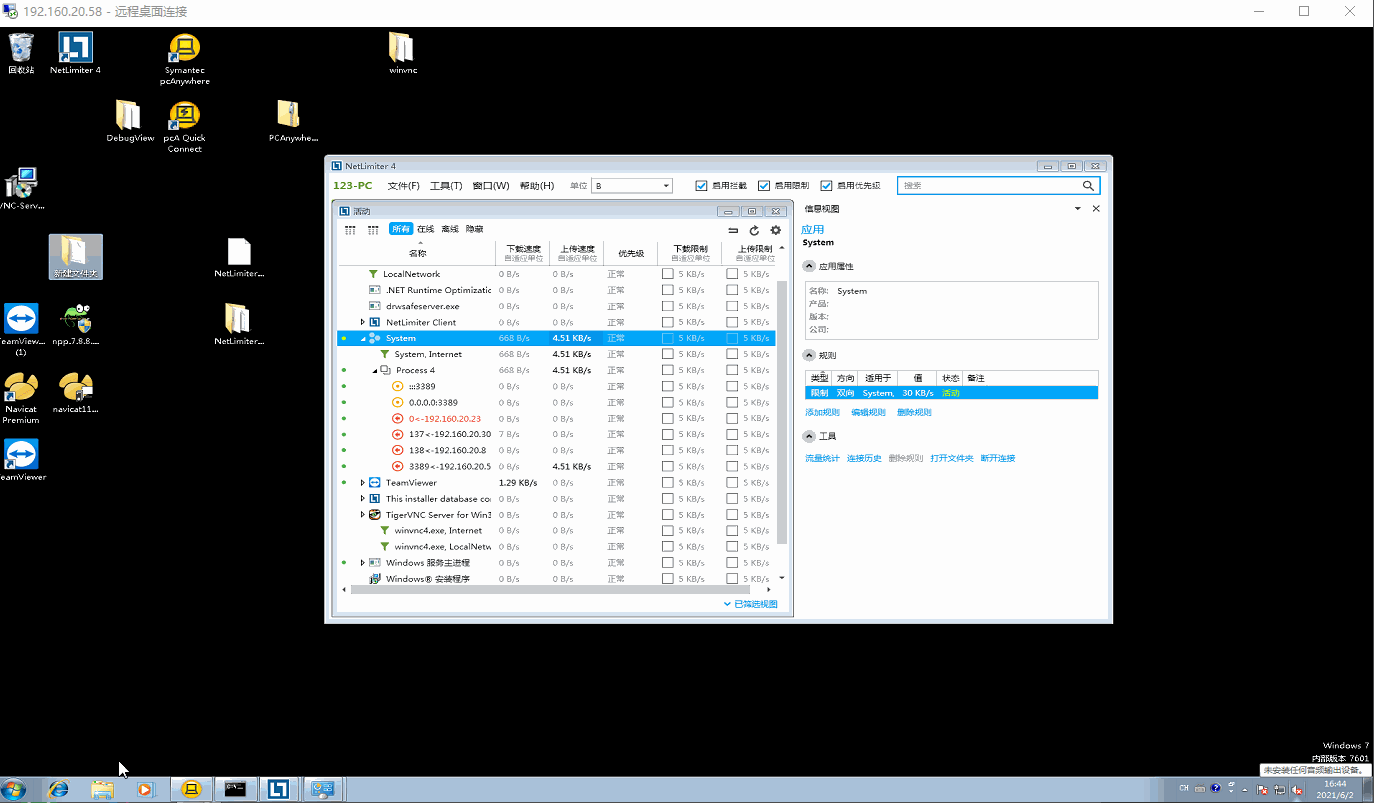
Task: Click the red connection icon for 138<-192.160.20.8
Action: pos(398,451)
